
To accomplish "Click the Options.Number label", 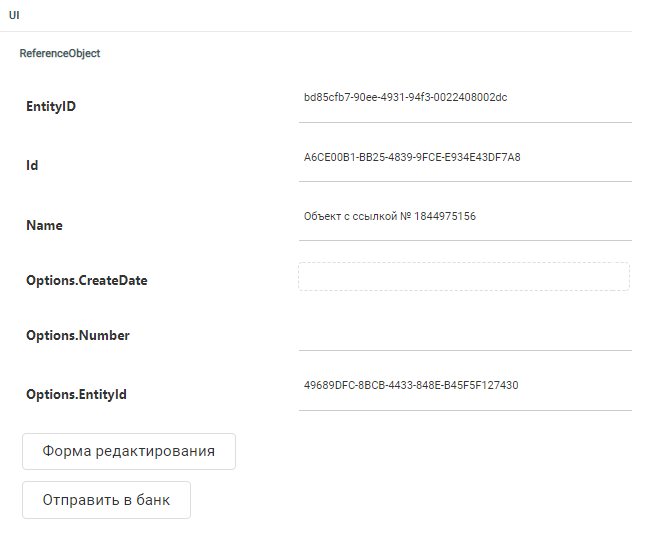I will pos(78,335).
